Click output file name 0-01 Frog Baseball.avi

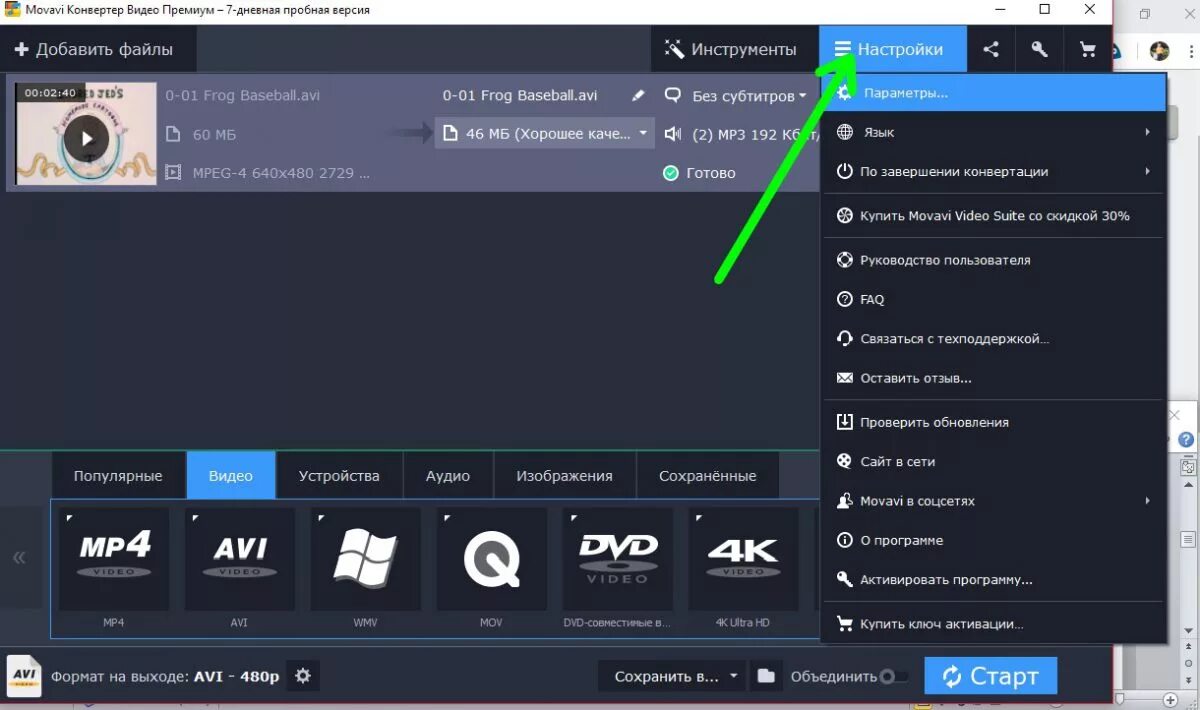[520, 96]
